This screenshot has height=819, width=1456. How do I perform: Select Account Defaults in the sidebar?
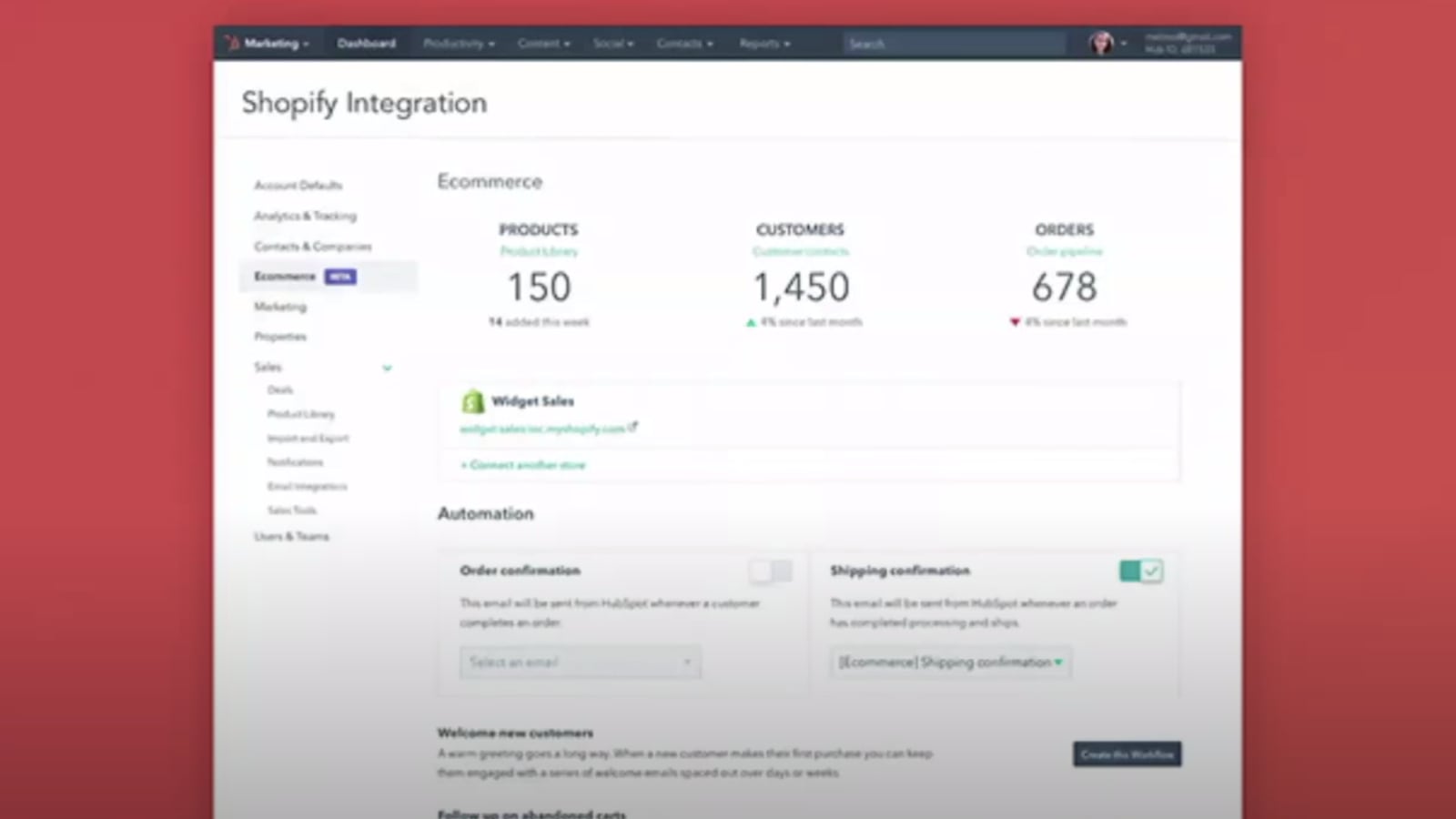pyautogui.click(x=298, y=186)
